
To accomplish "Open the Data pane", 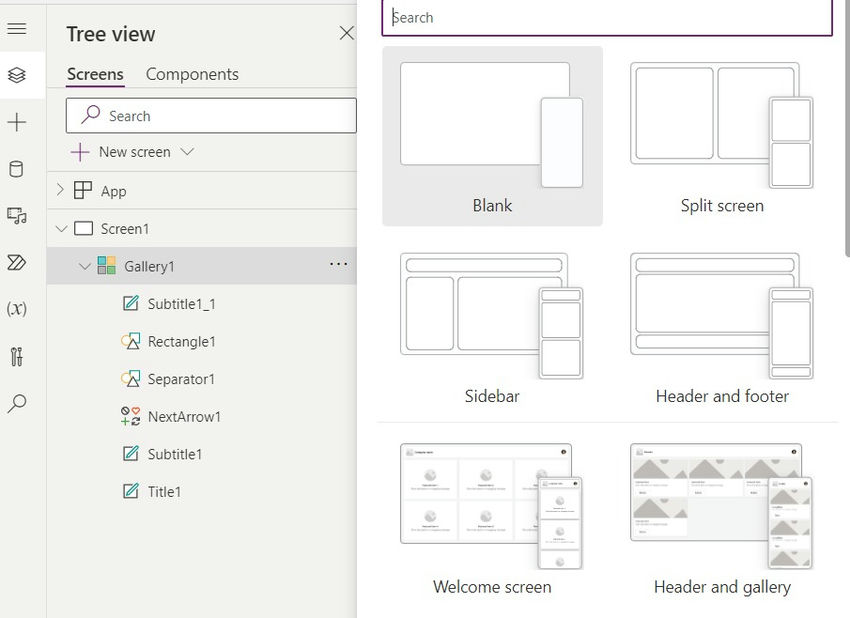I will (x=17, y=169).
